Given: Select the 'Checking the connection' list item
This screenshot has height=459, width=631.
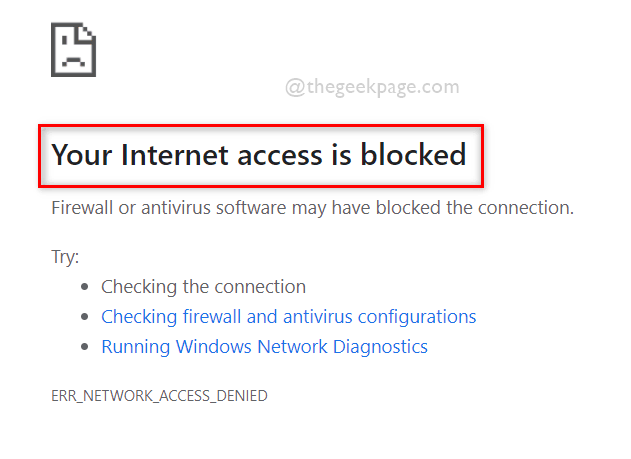Looking at the screenshot, I should [x=203, y=287].
